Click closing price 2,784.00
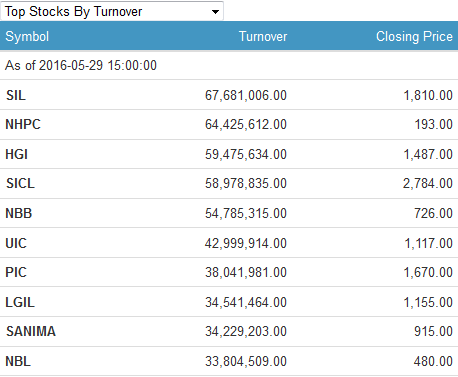Viewport: 458px width, 377px height. 428,183
